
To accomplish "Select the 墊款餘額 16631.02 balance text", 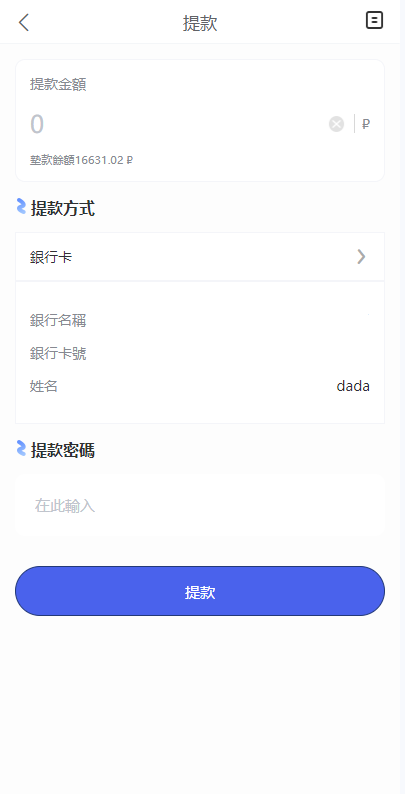I will [x=82, y=161].
